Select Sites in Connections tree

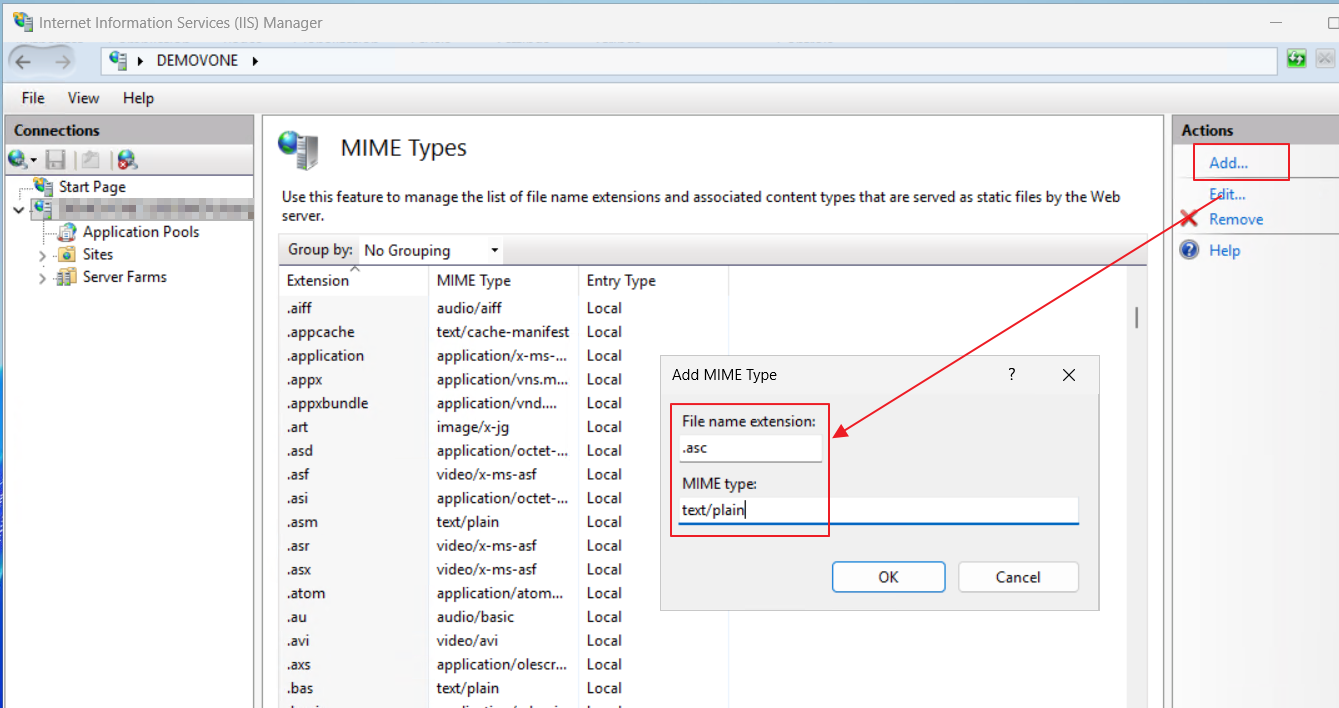click(98, 255)
